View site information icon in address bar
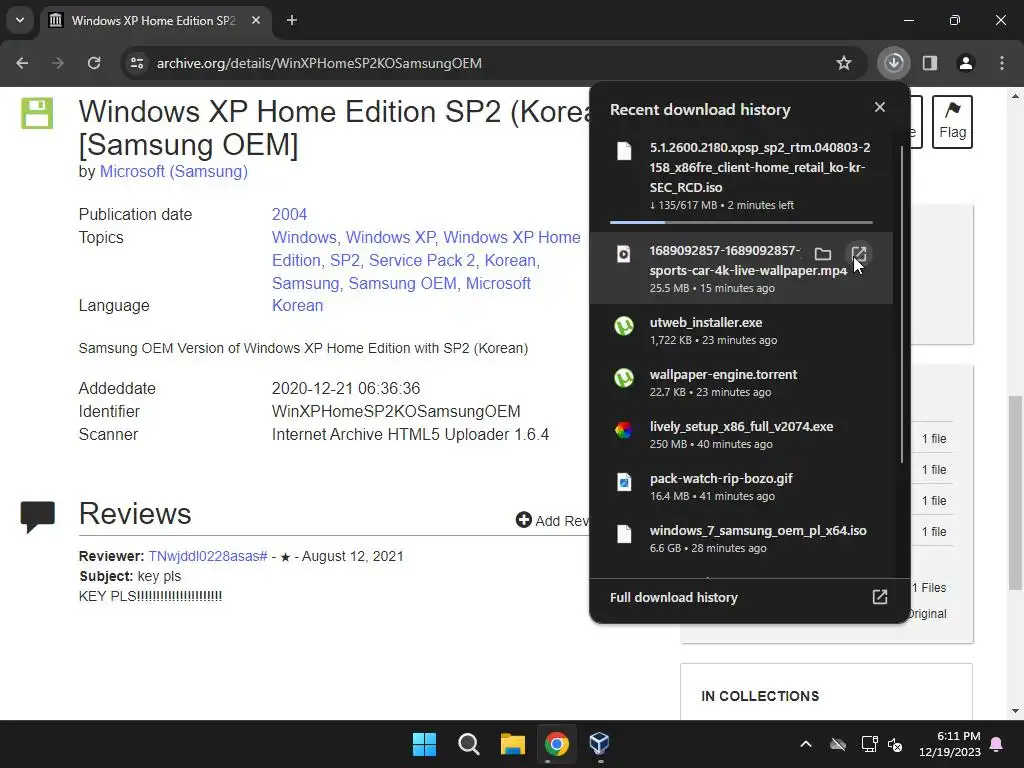 point(137,63)
